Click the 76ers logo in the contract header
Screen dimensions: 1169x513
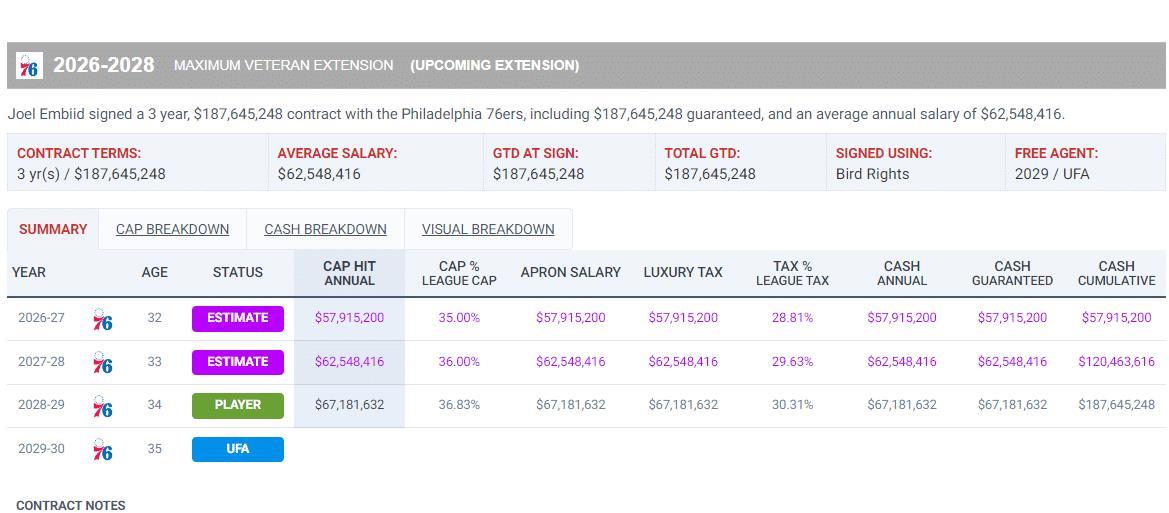point(29,66)
